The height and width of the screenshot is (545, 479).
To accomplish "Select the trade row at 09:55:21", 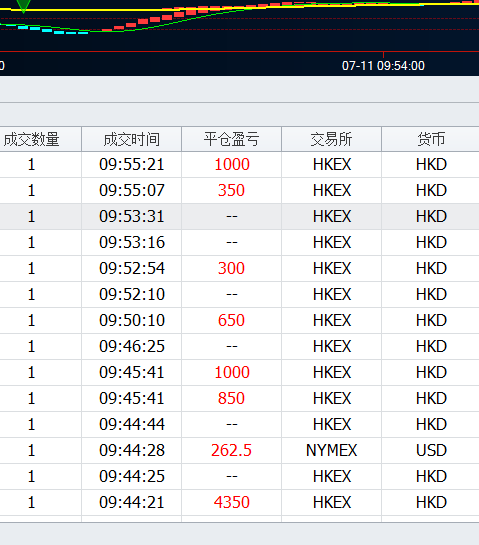I will (240, 164).
